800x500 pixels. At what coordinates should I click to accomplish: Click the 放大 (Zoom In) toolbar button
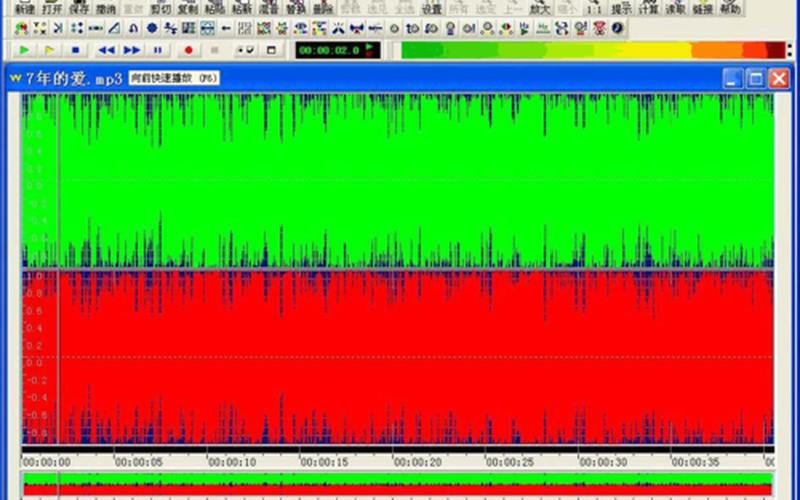(539, 7)
